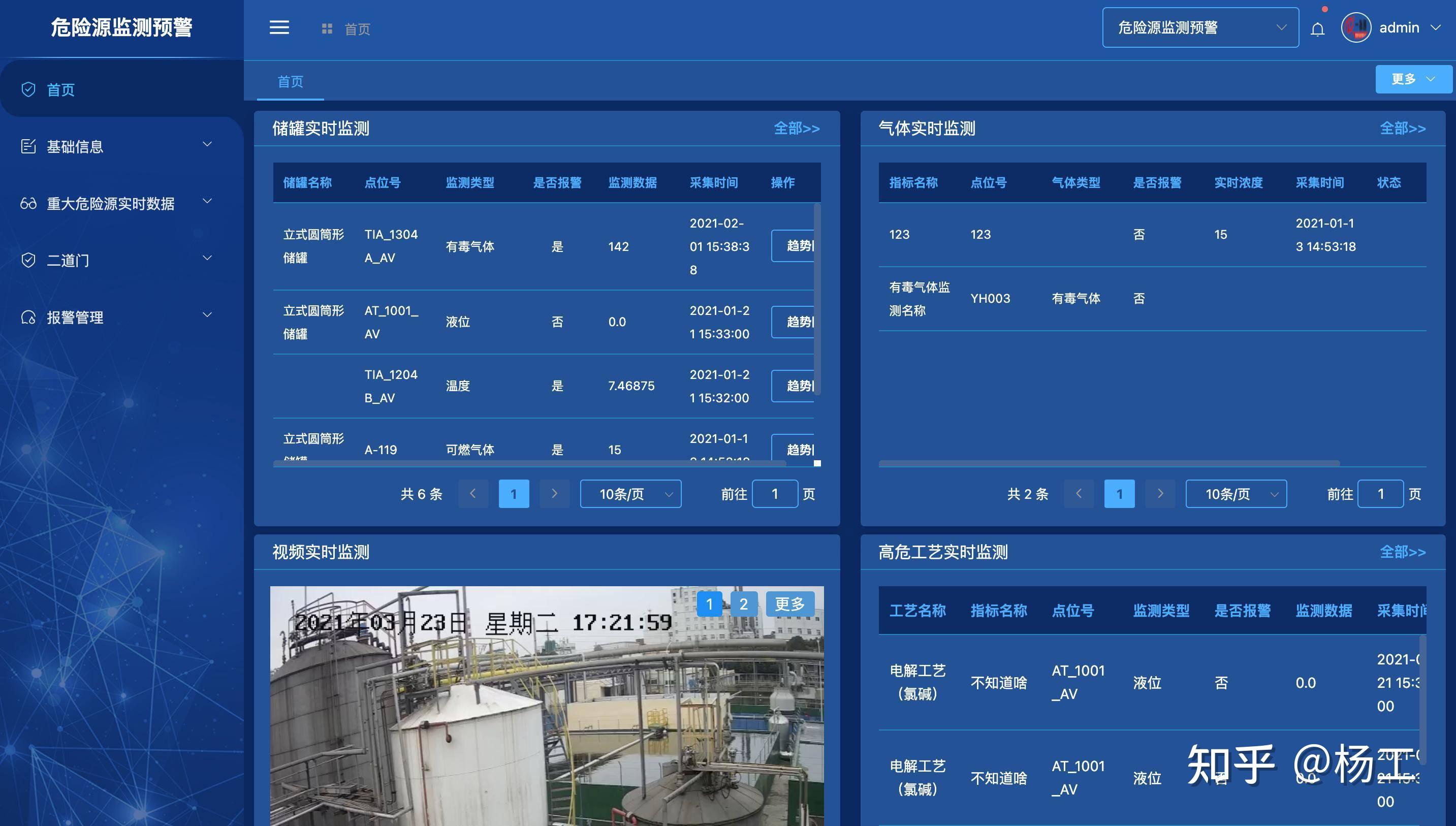Image resolution: width=1456 pixels, height=826 pixels.
Task: Switch to the 首页 tab
Action: (291, 82)
